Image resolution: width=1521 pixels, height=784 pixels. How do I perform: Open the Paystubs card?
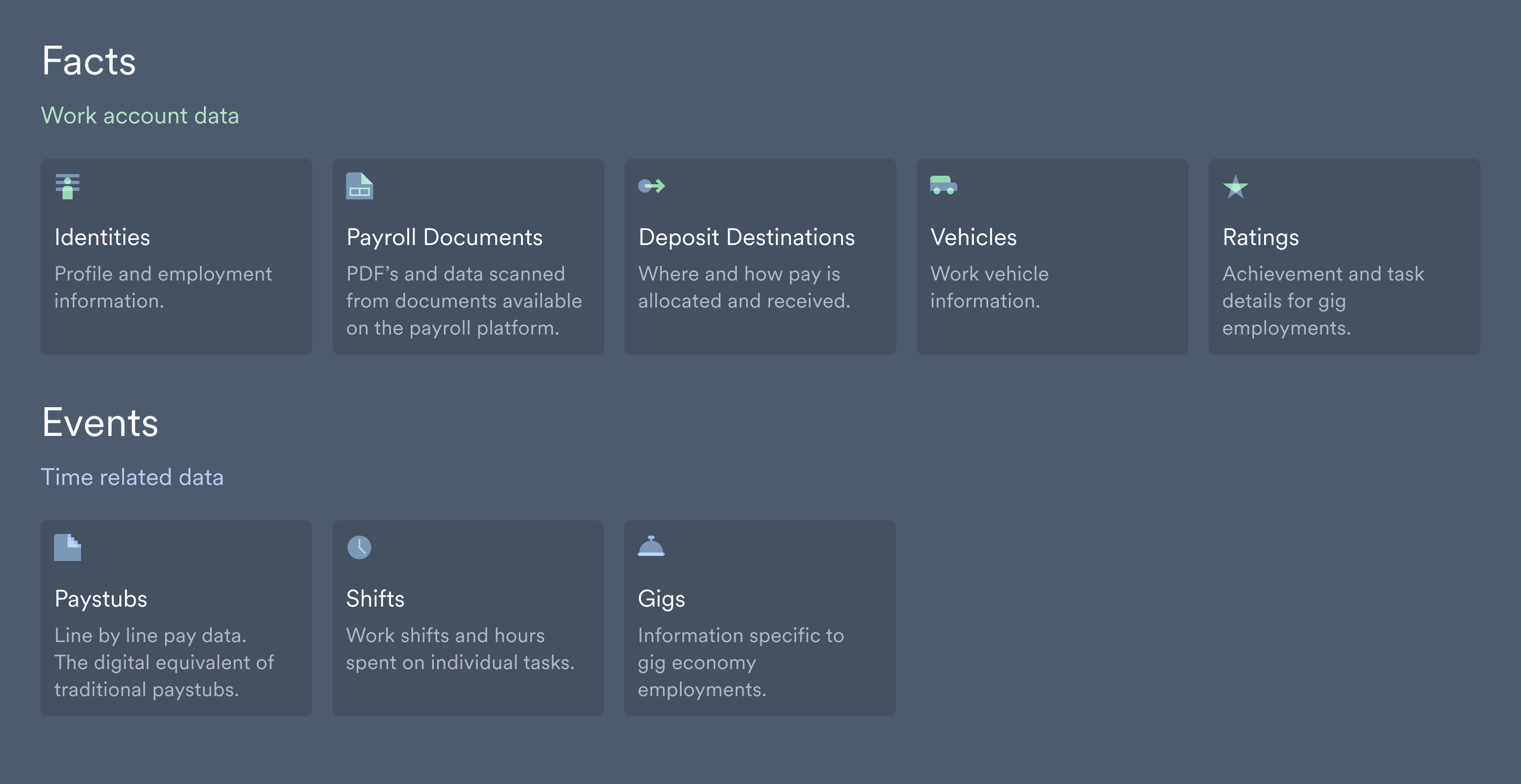[176, 618]
